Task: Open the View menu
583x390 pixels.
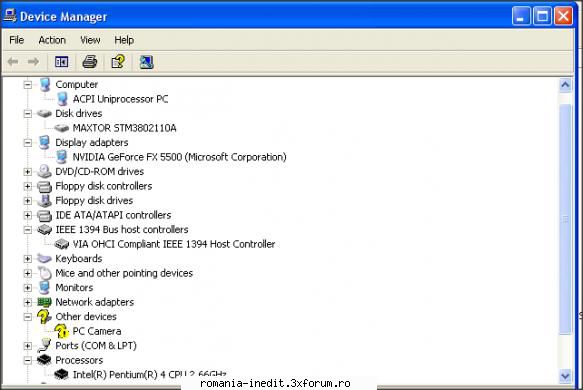Action: click(90, 40)
